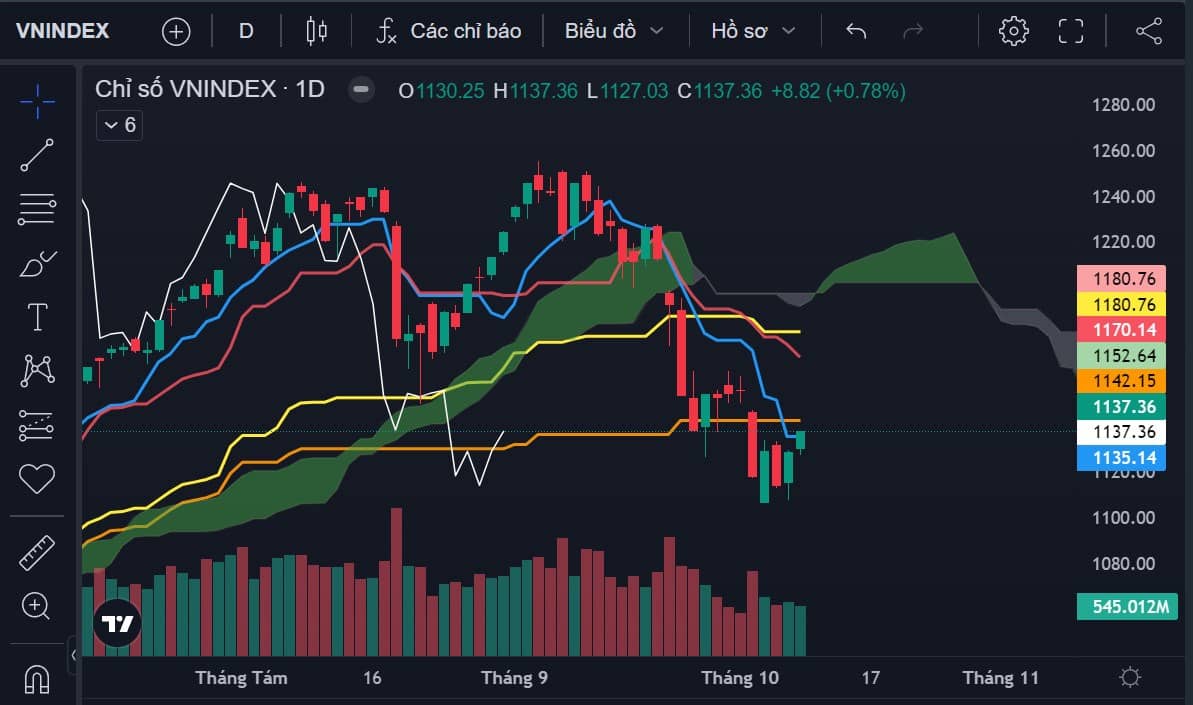Click the Chỉ số VNINDEX chart title
This screenshot has height=705, width=1193.
tap(210, 90)
